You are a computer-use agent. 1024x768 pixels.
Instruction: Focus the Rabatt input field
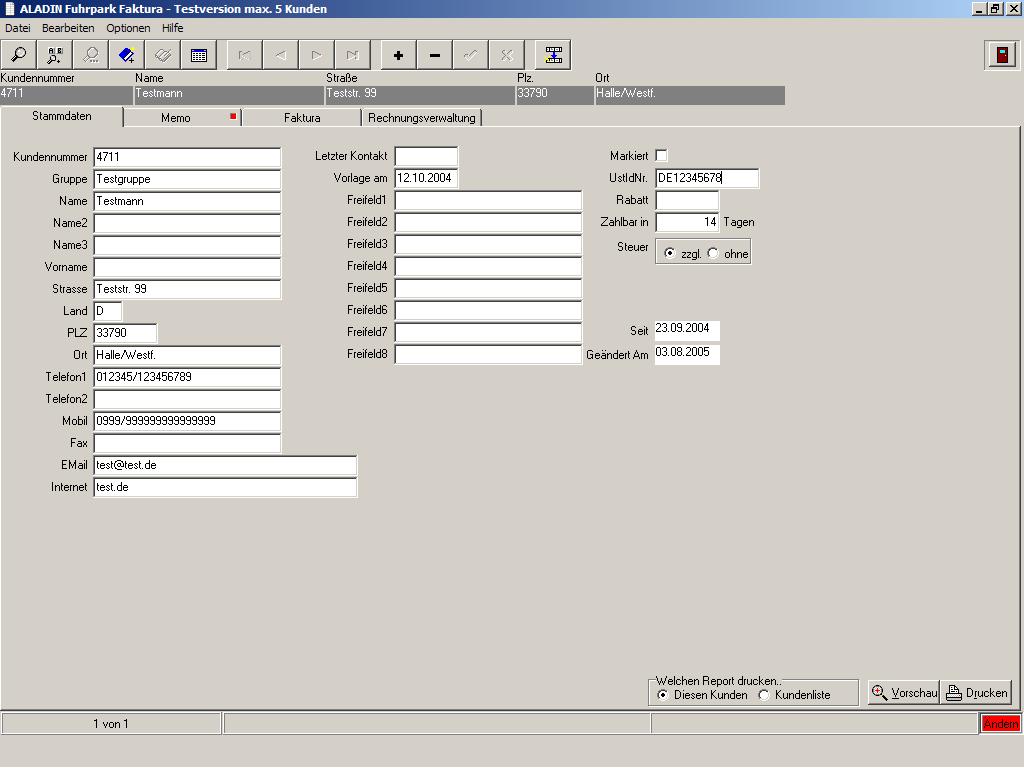point(687,201)
